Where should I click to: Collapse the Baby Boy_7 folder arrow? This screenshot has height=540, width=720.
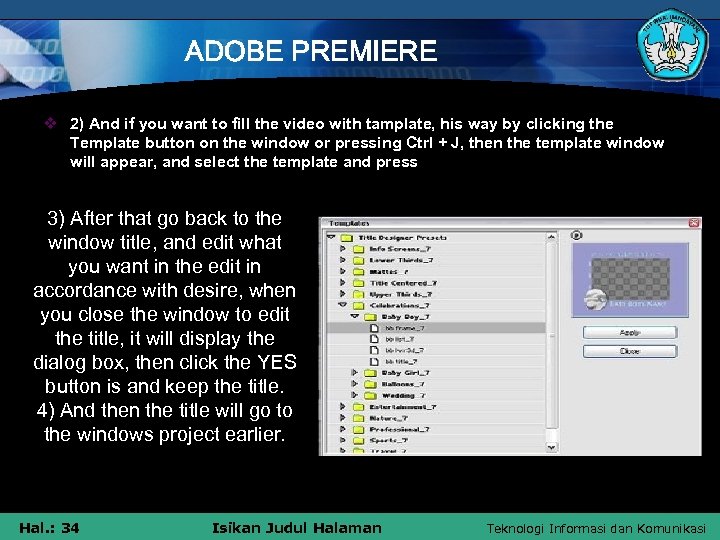354,316
